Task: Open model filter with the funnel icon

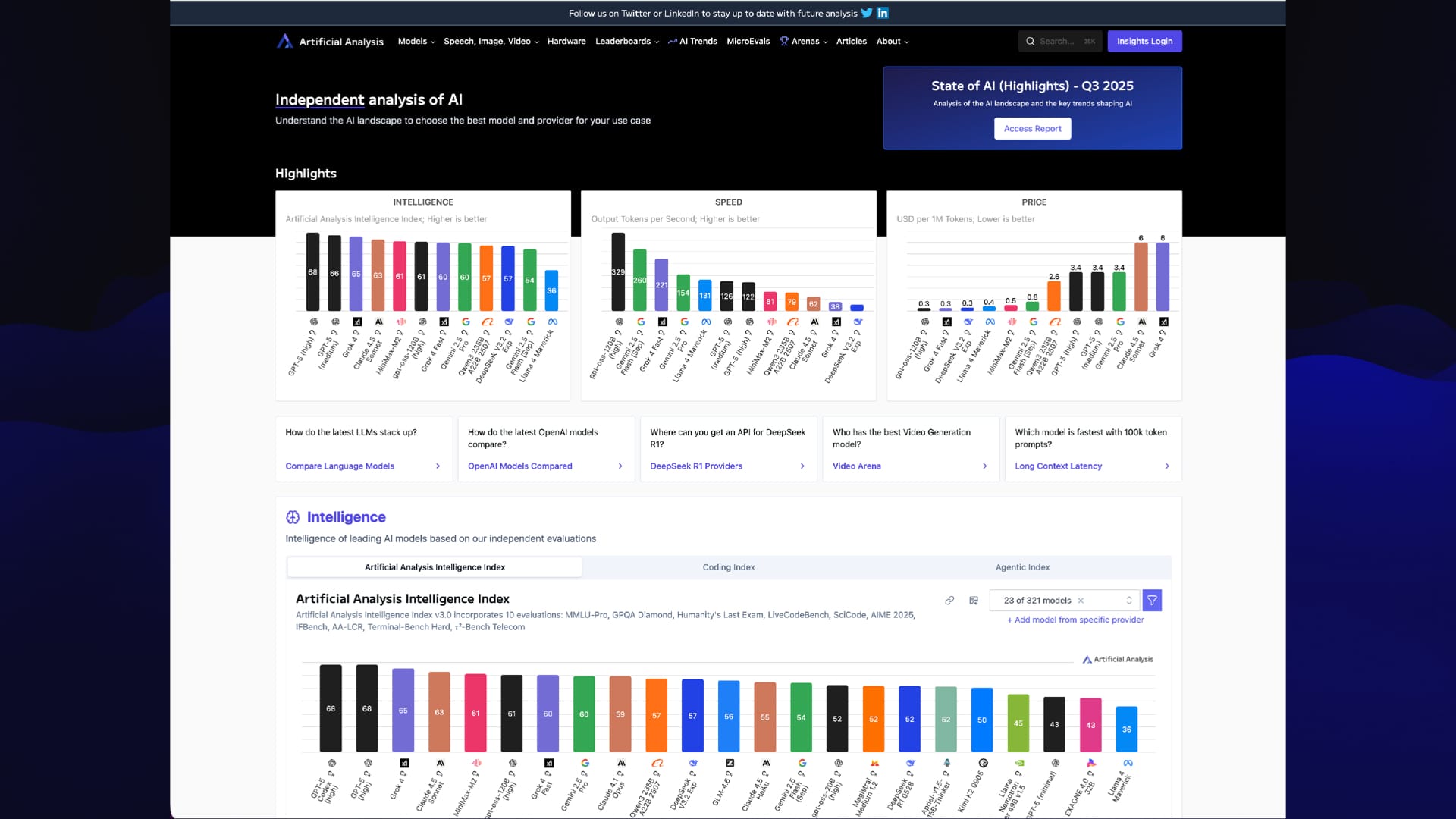Action: (x=1152, y=601)
